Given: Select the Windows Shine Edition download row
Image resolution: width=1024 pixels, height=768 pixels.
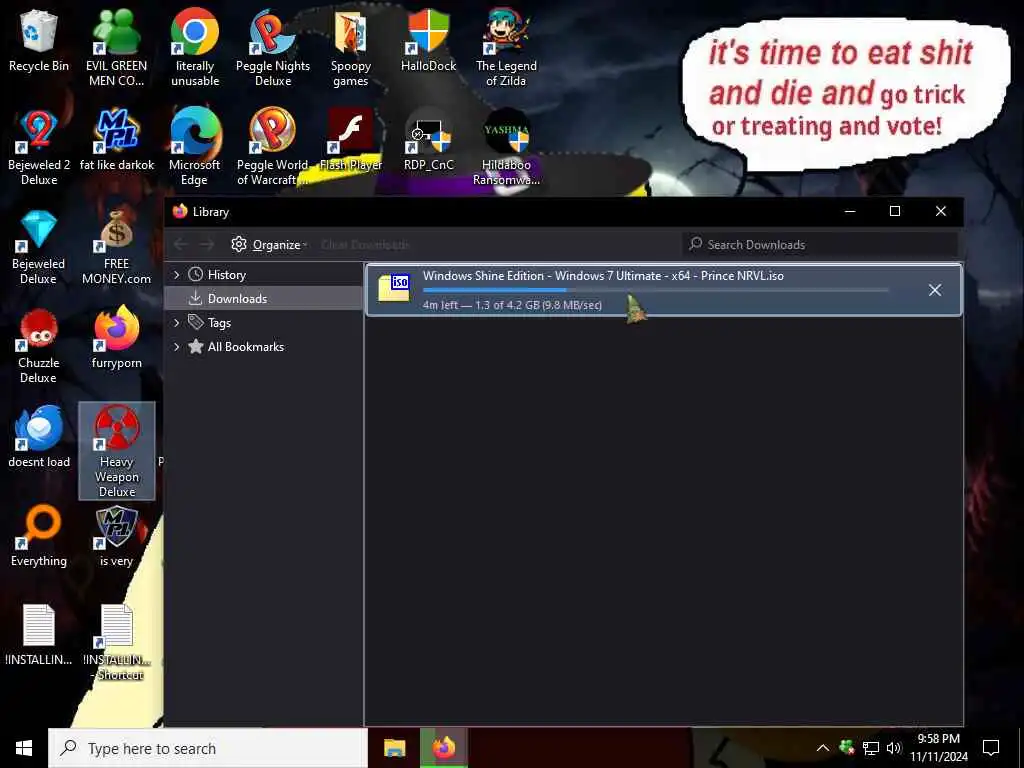Looking at the screenshot, I should coord(664,290).
